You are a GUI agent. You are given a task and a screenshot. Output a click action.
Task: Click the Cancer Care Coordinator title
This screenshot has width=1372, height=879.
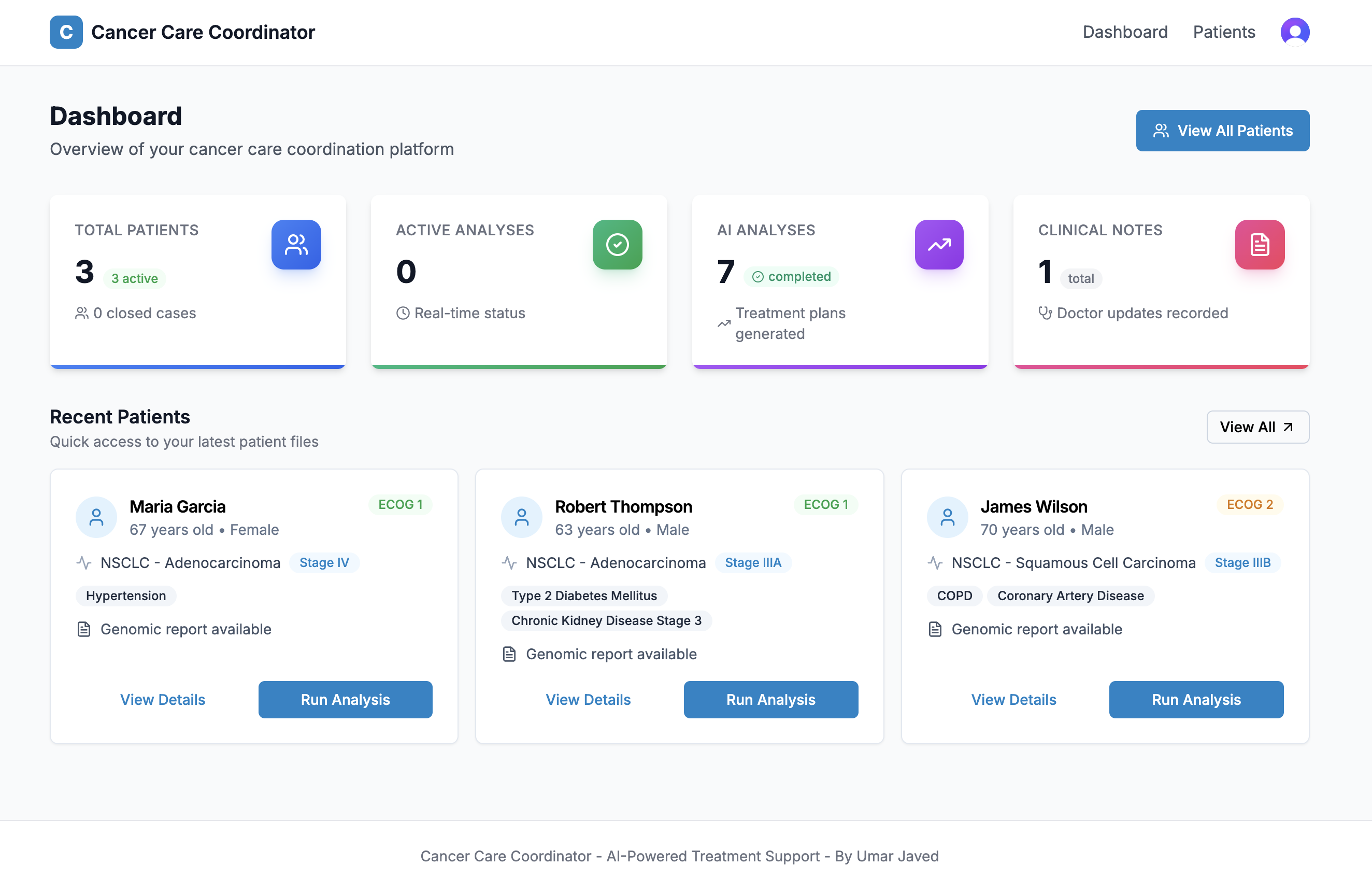[x=203, y=32]
